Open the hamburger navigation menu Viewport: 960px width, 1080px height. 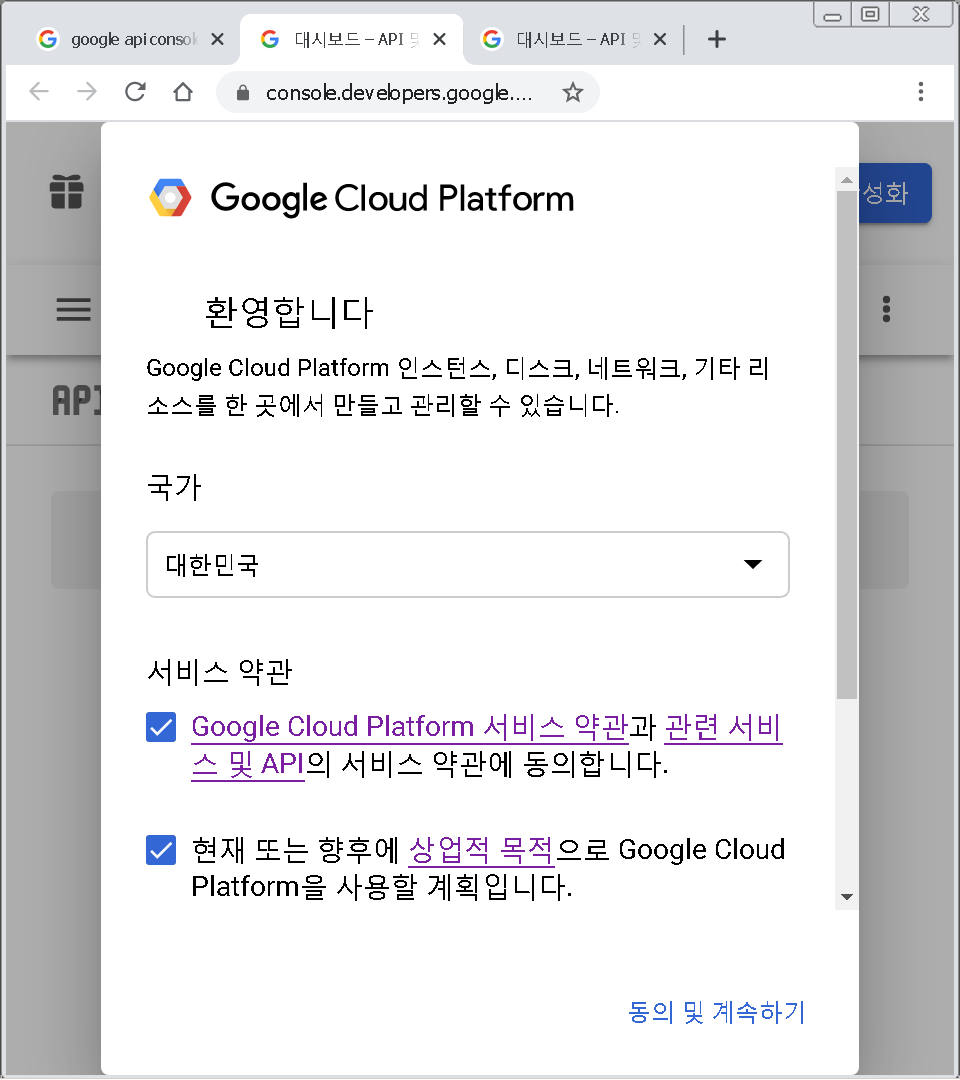(x=74, y=309)
